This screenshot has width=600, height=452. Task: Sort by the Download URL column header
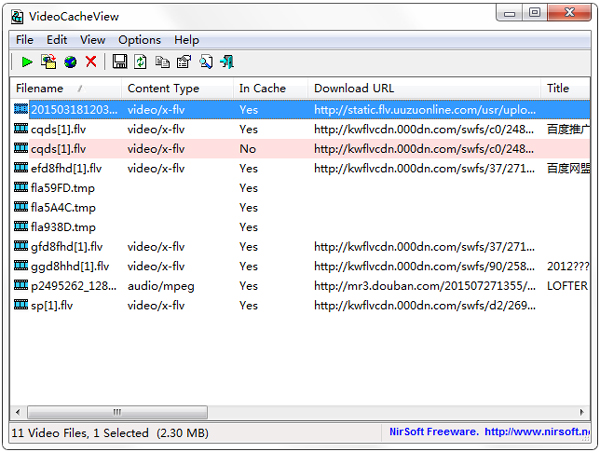pos(354,88)
